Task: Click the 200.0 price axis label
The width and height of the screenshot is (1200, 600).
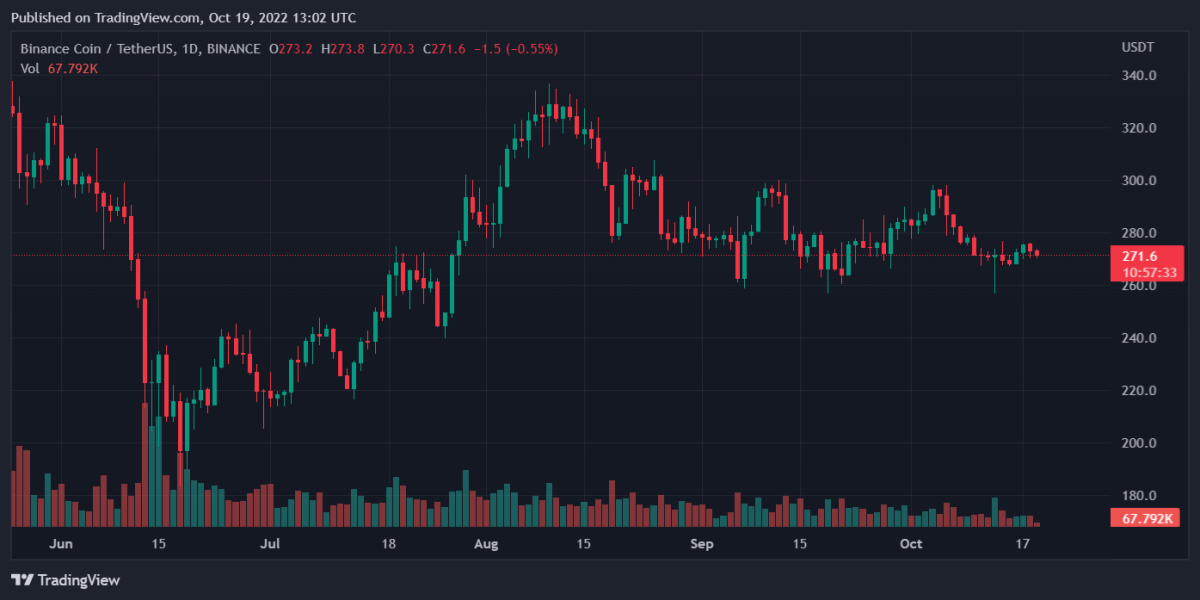Action: (x=1139, y=443)
